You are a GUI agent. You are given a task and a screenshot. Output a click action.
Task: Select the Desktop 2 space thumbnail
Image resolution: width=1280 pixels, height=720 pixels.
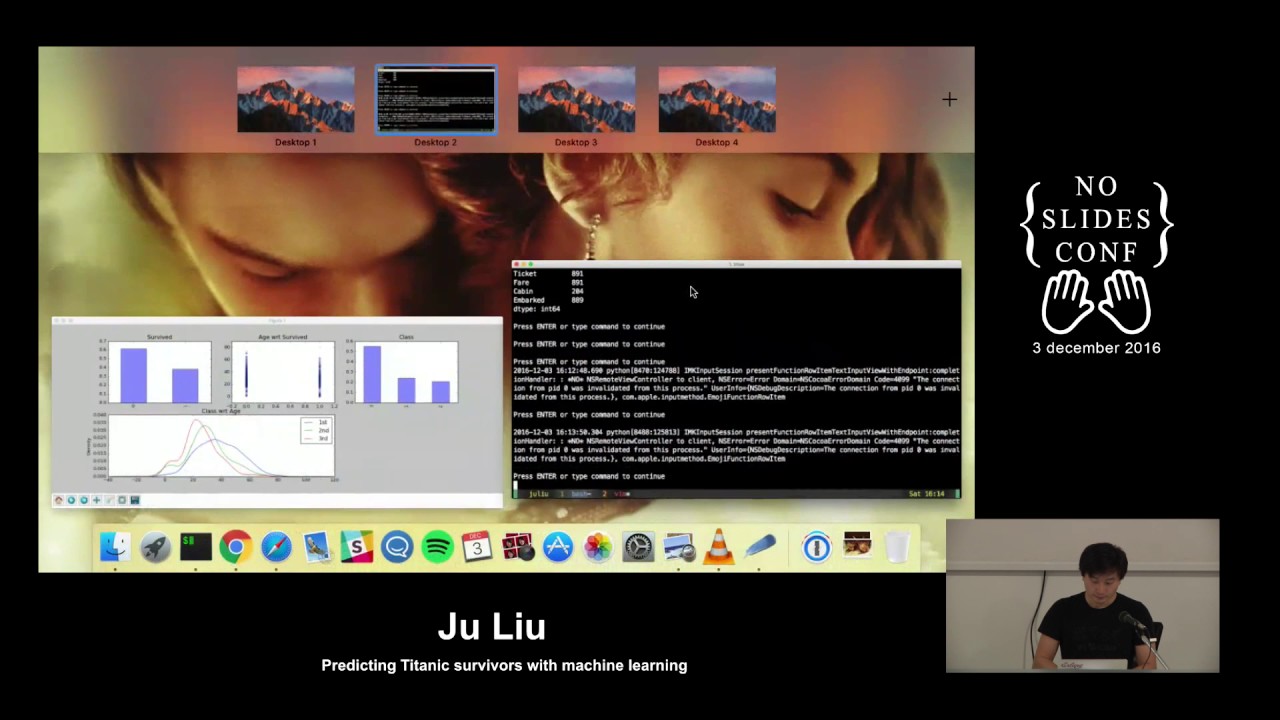(x=436, y=100)
